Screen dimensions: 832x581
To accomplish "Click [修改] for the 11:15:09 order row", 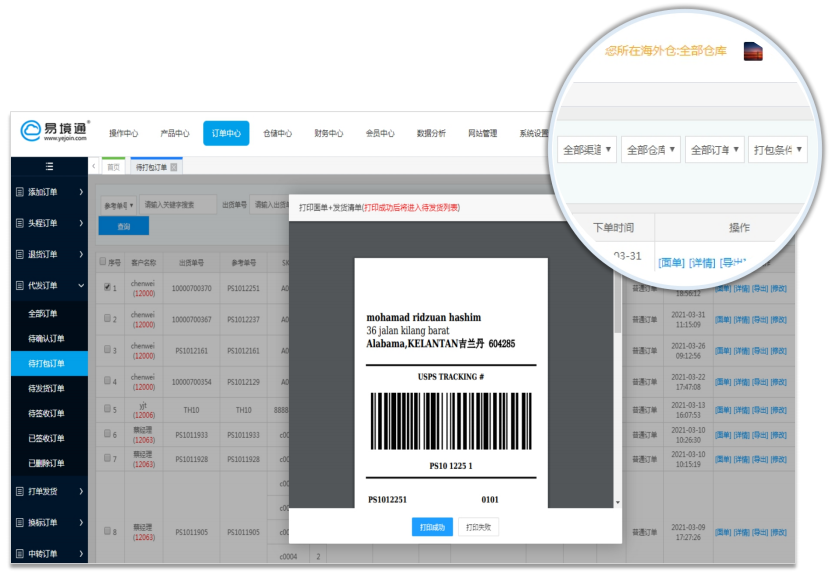I will (x=778, y=319).
